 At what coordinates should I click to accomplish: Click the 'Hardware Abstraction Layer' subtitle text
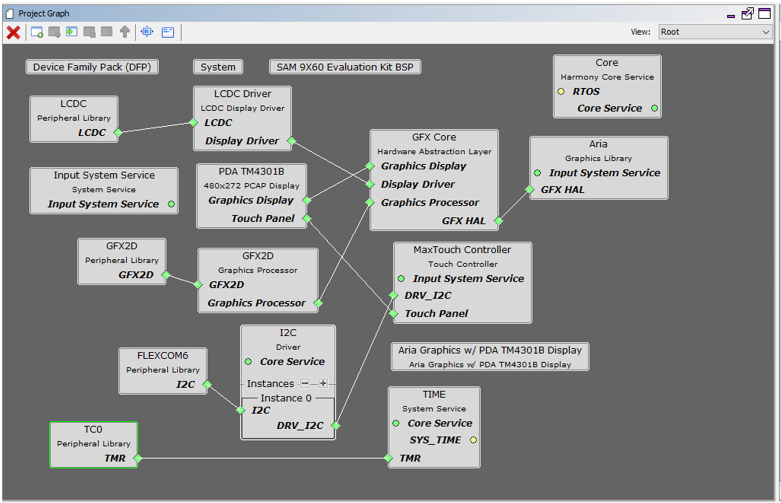[x=434, y=151]
